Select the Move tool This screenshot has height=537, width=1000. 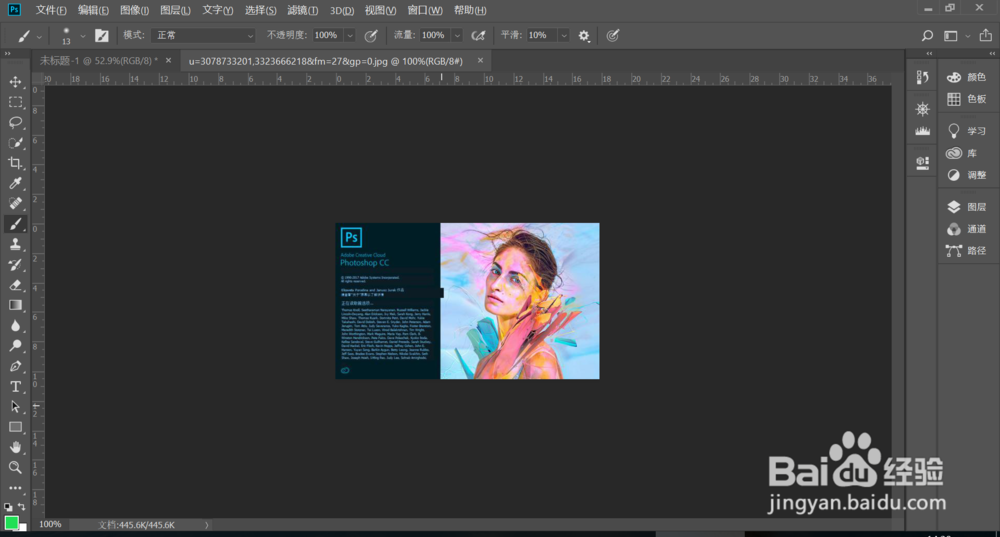click(x=15, y=81)
